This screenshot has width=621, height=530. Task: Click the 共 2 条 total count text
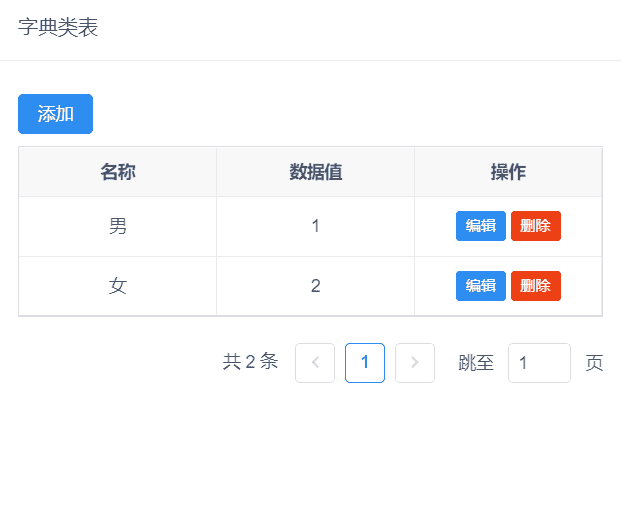pos(250,362)
